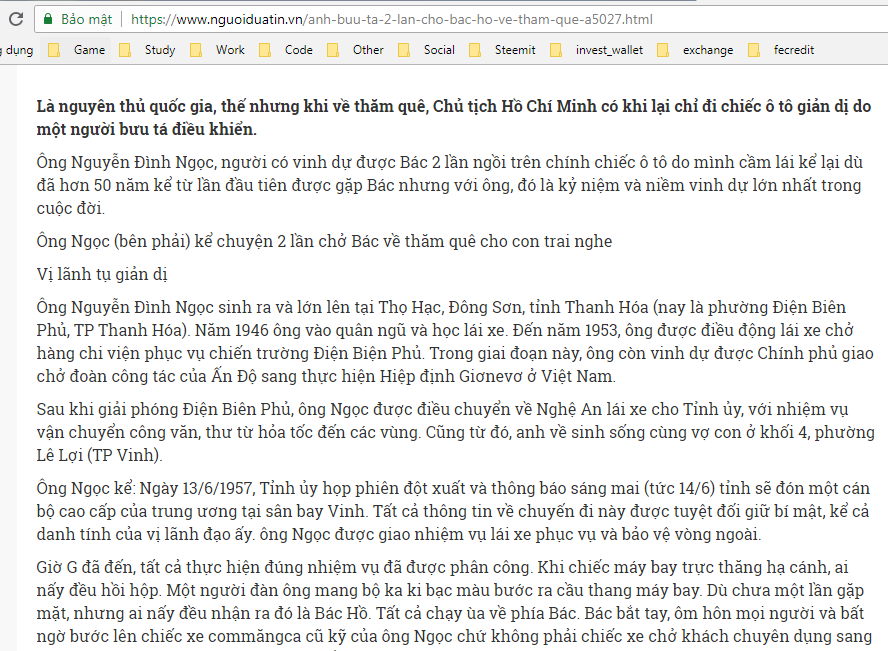Open the fecredit bookmarks folder
The image size is (888, 651).
pos(781,50)
